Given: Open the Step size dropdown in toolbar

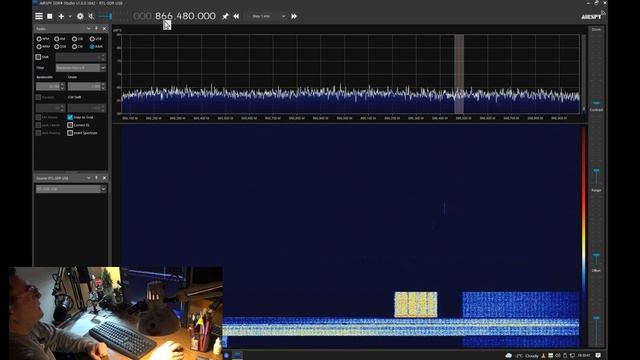Looking at the screenshot, I should pyautogui.click(x=269, y=16).
